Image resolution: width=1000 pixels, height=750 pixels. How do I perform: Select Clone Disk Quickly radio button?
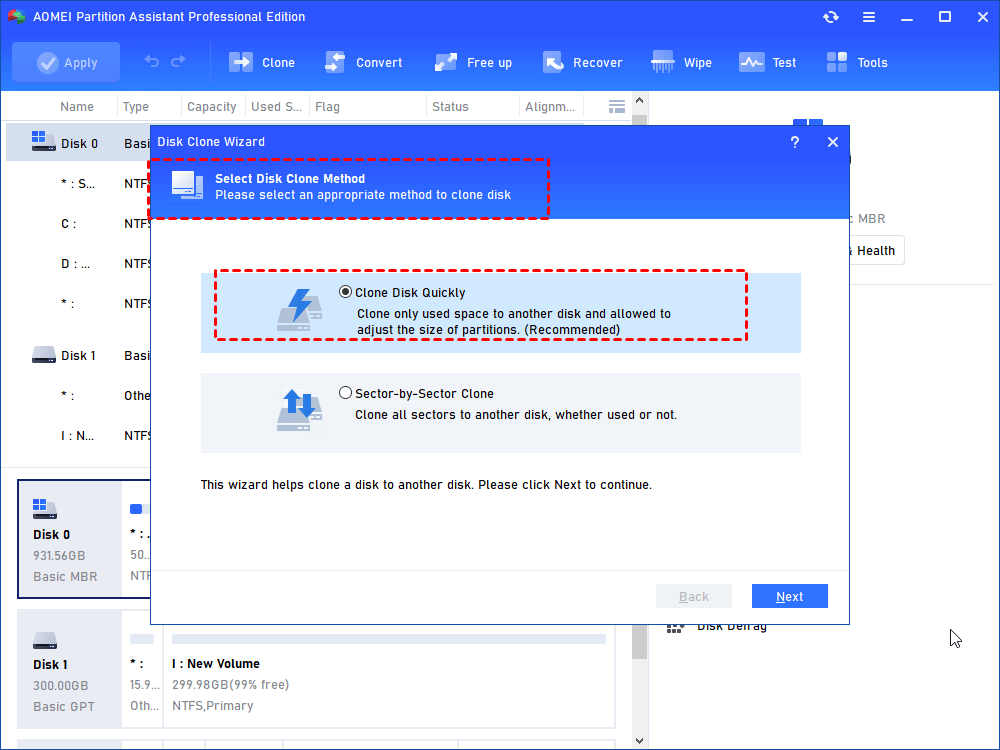[346, 293]
